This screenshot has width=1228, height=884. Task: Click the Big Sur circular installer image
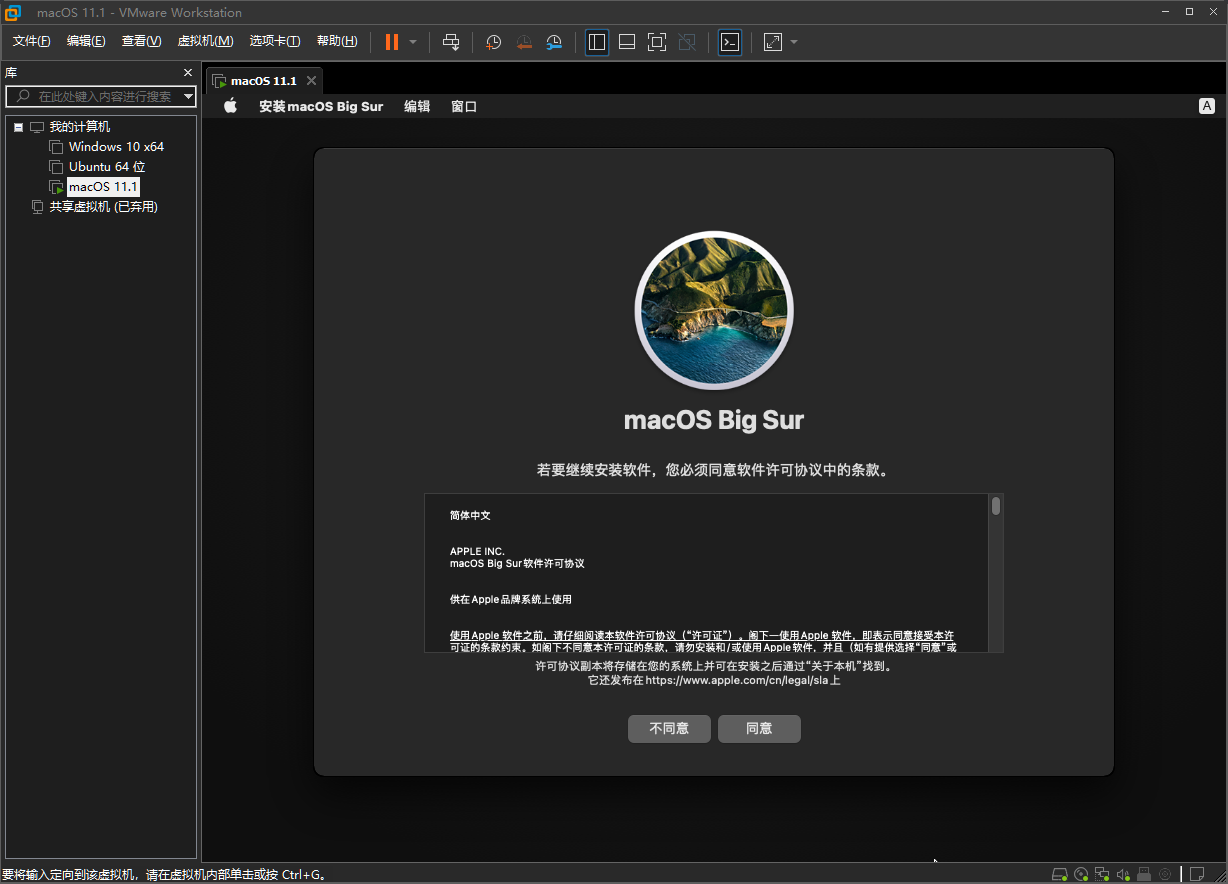pos(714,310)
